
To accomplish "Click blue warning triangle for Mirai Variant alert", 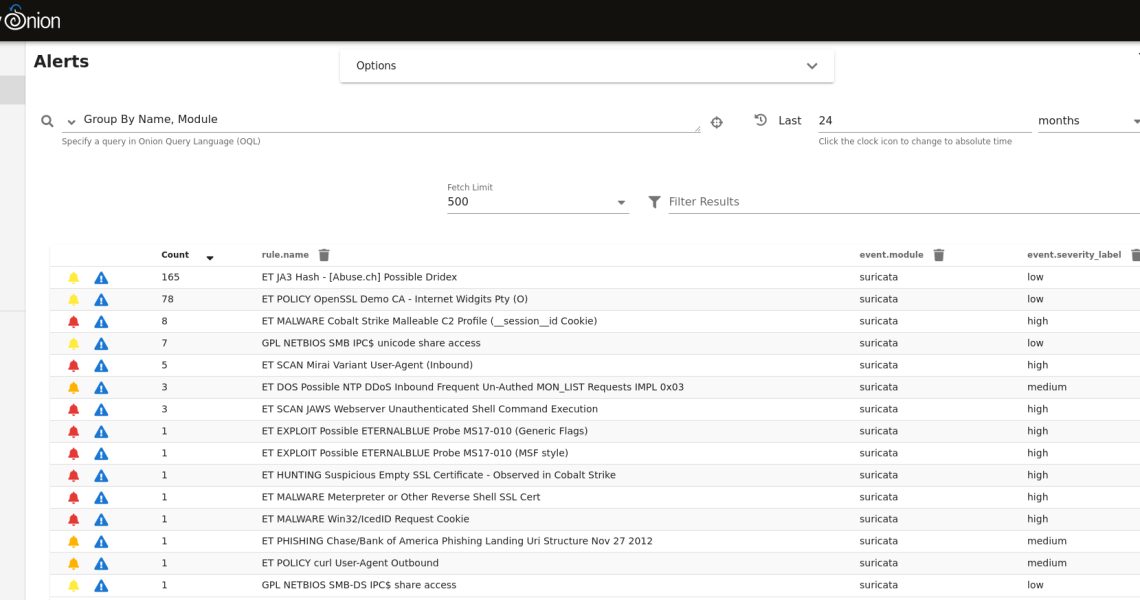I will tap(101, 365).
